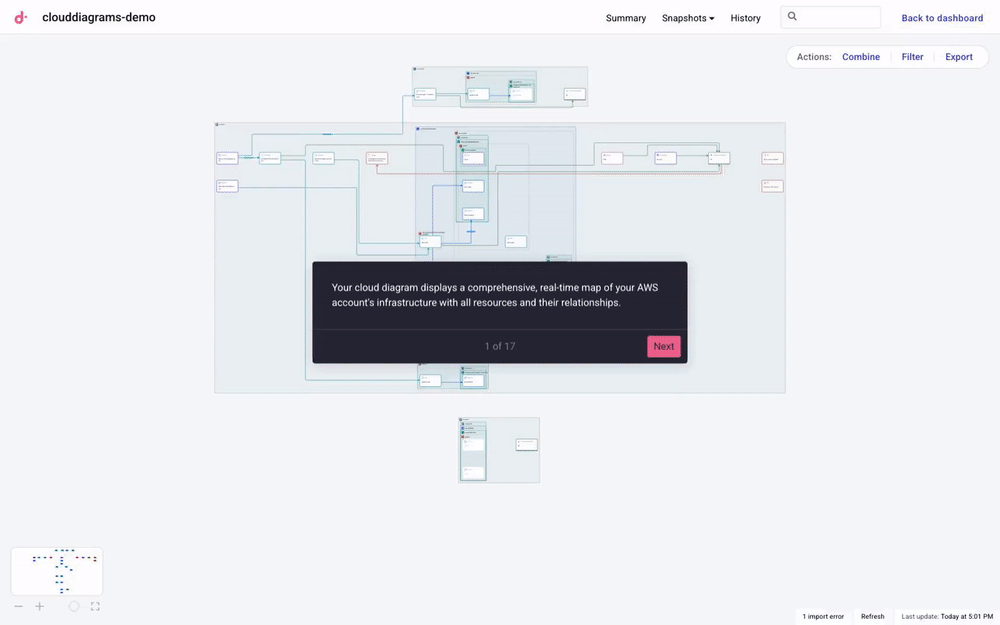Click the zoom out minus icon
Screen dimensions: 1000x625
point(18,606)
